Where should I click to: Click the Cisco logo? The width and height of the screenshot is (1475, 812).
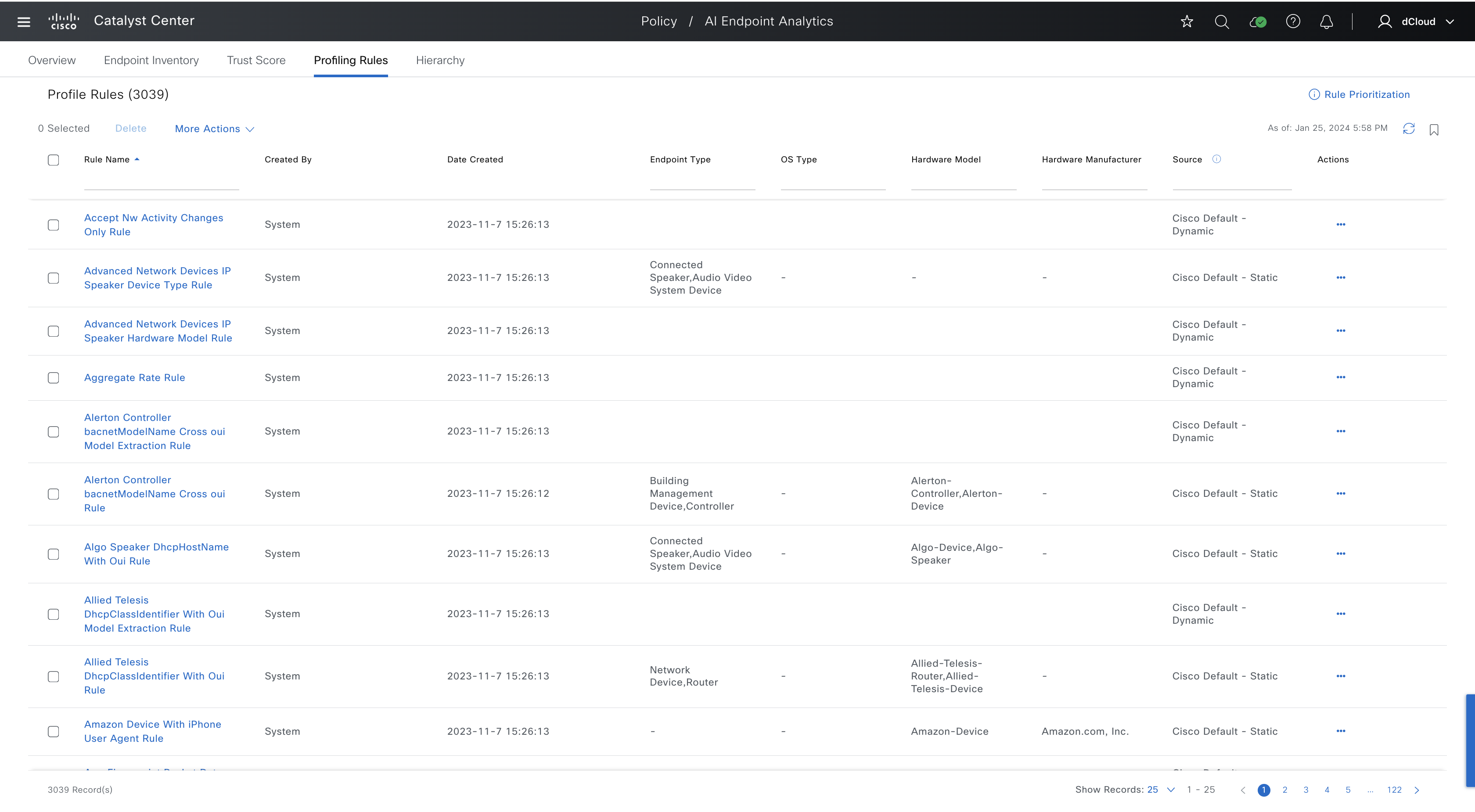(64, 21)
